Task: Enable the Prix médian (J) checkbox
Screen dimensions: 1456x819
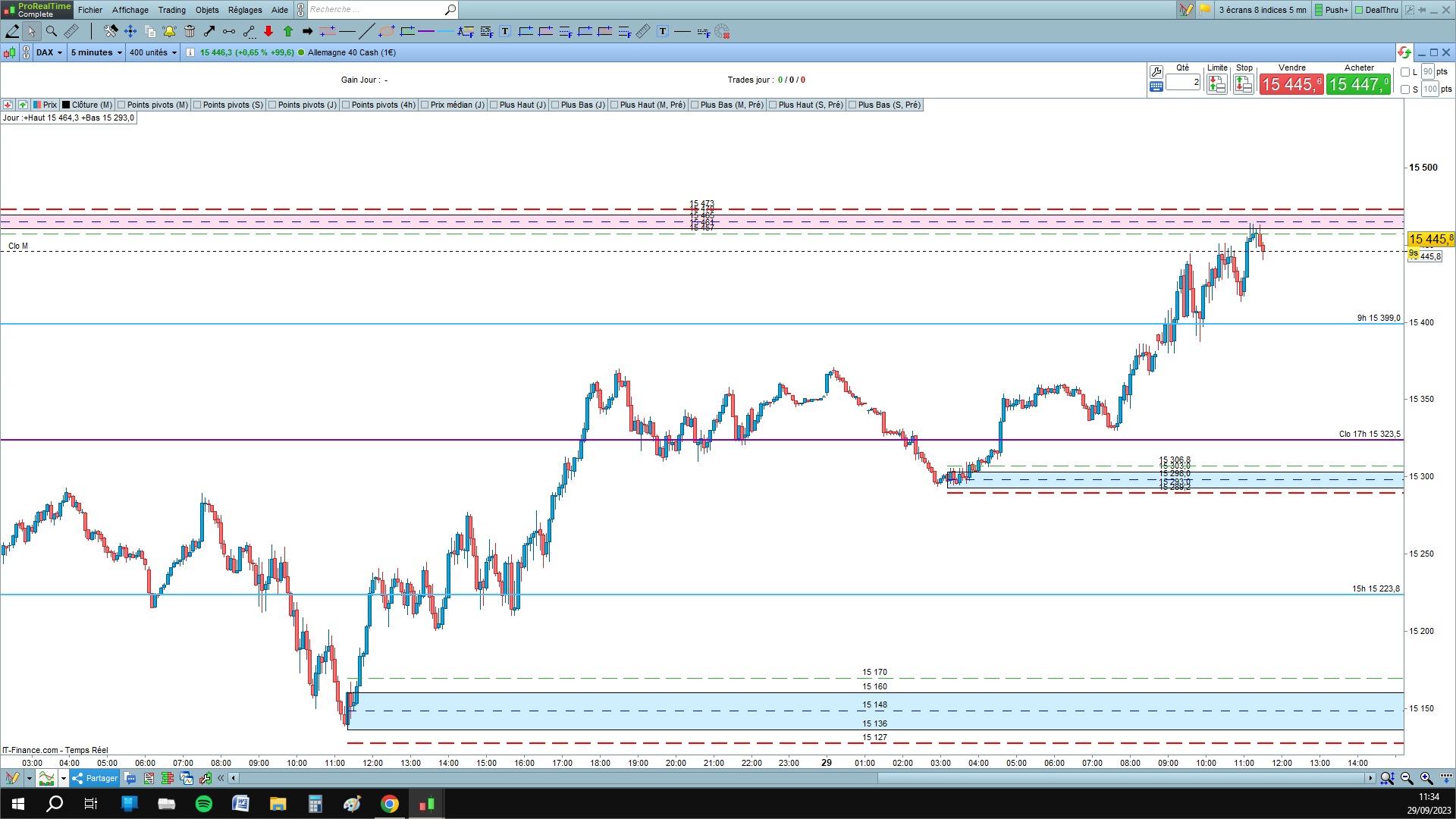Action: pyautogui.click(x=425, y=105)
